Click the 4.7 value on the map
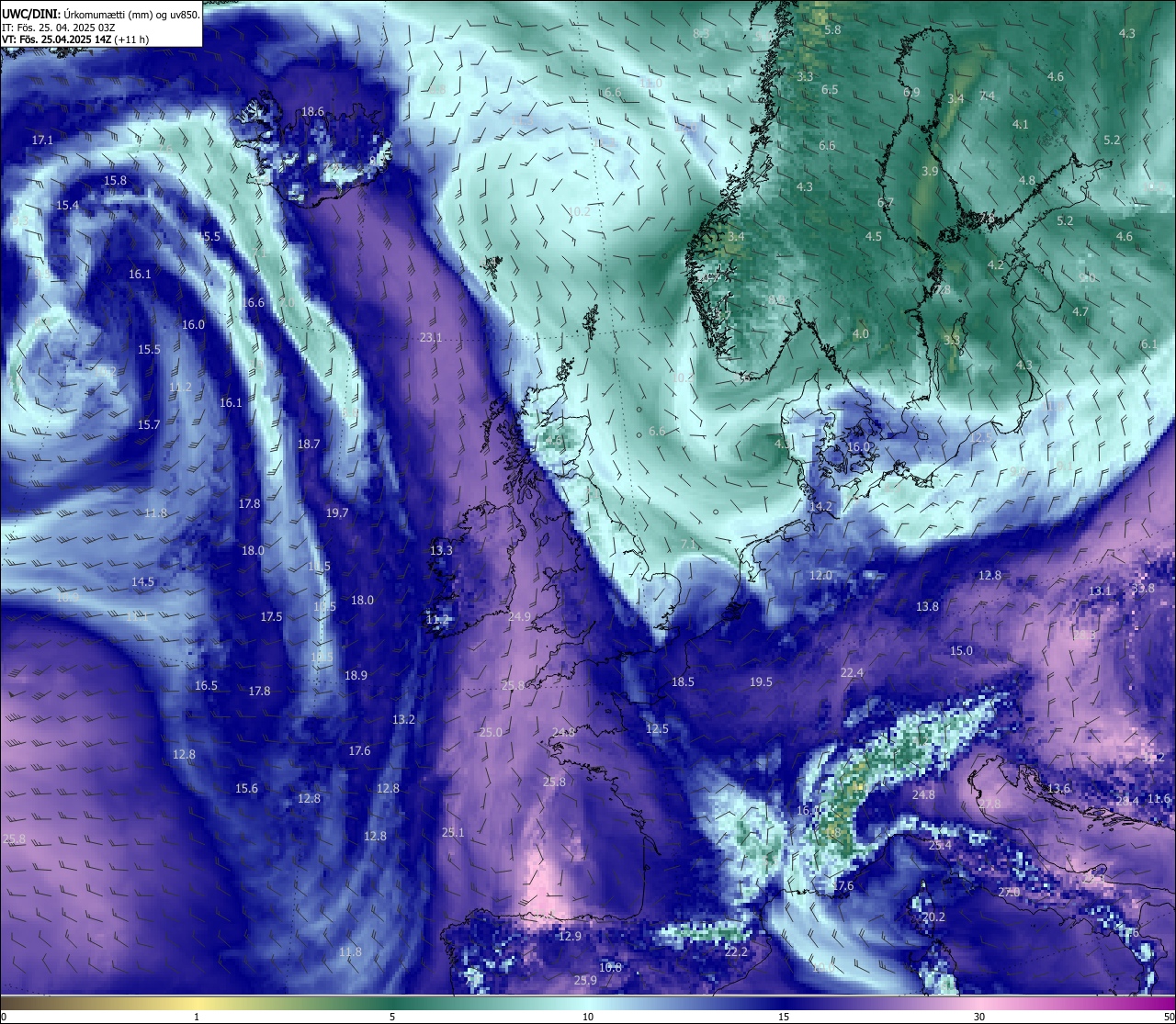This screenshot has width=1176, height=1024. tap(1080, 312)
